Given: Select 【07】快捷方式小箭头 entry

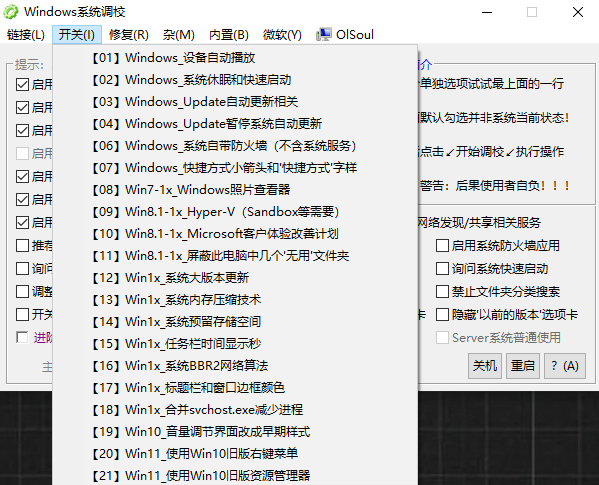Looking at the screenshot, I should click(235, 168).
